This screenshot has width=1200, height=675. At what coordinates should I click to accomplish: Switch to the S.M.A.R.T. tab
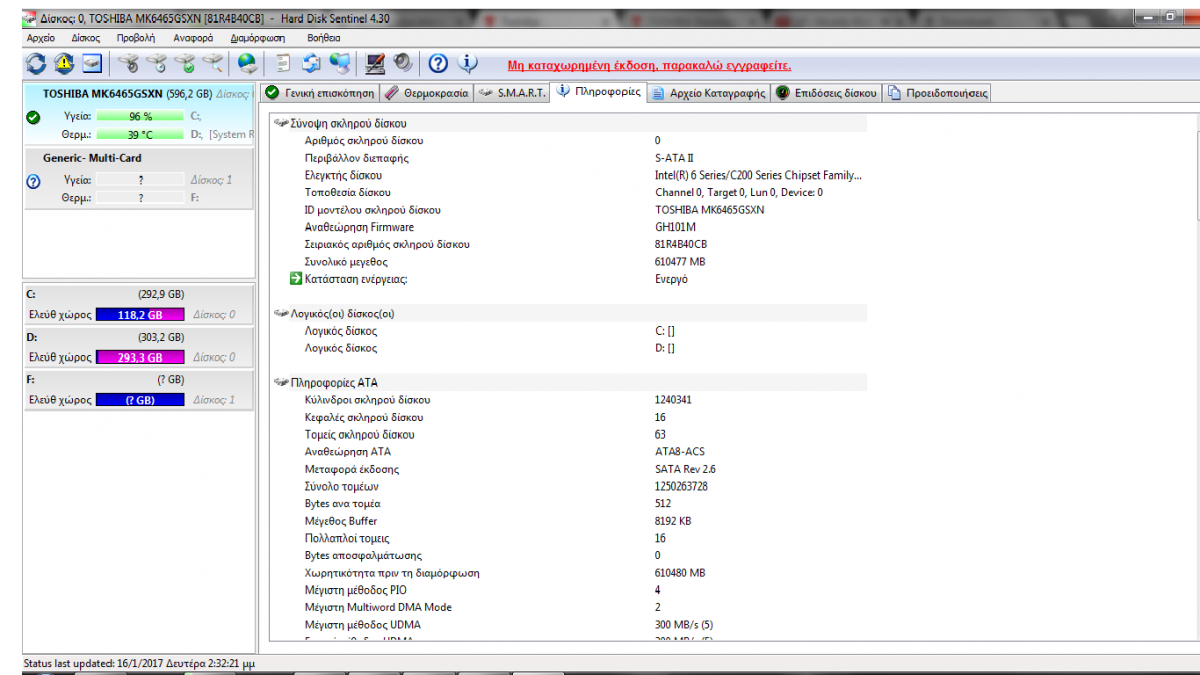512,93
